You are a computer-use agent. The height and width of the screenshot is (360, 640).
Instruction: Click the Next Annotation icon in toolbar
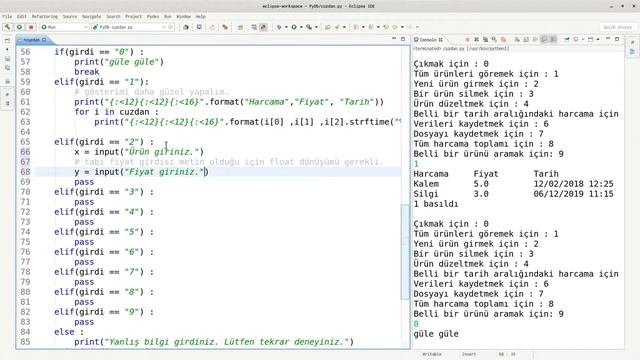click(357, 27)
